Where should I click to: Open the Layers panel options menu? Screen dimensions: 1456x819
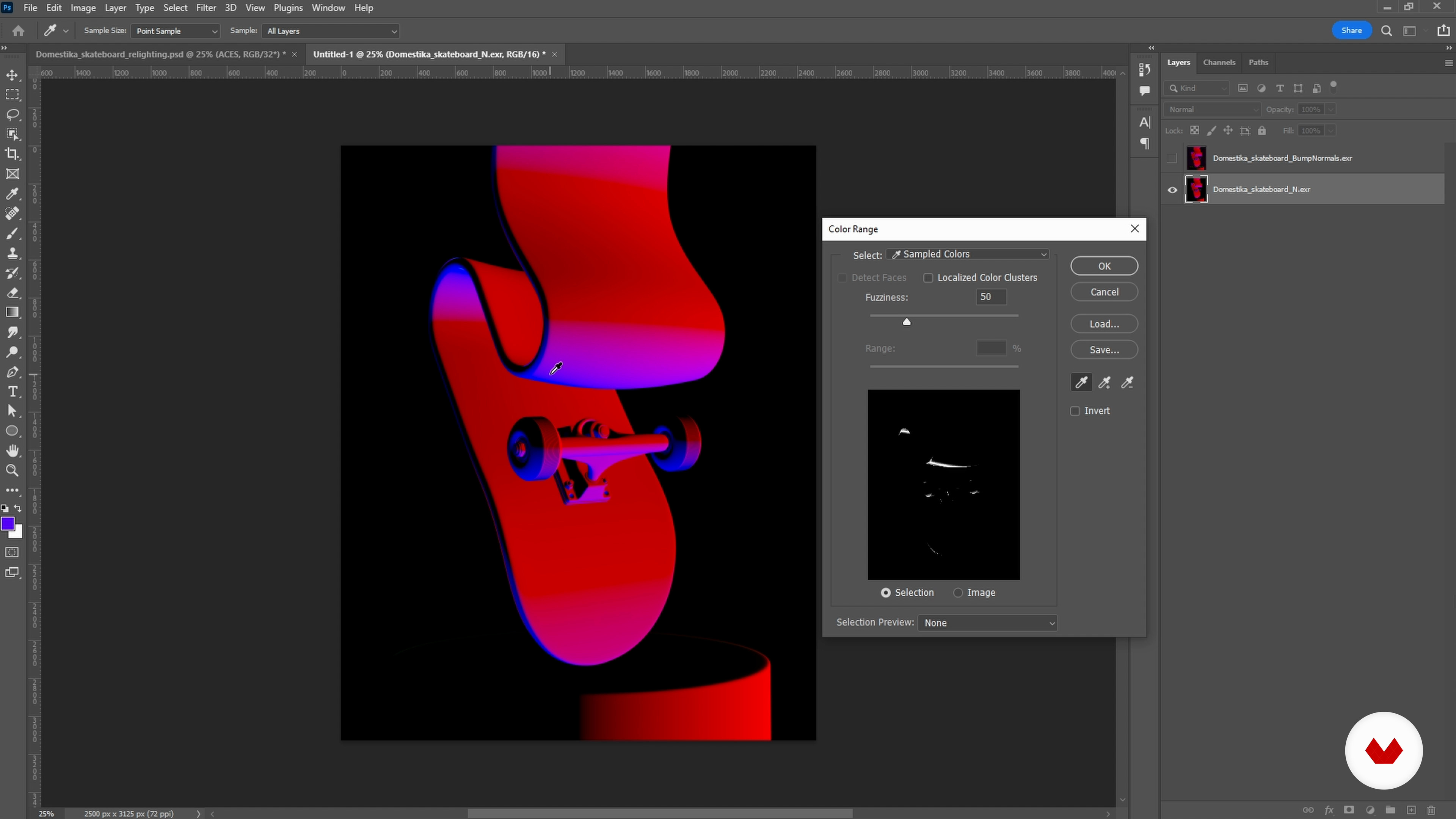point(1448,63)
